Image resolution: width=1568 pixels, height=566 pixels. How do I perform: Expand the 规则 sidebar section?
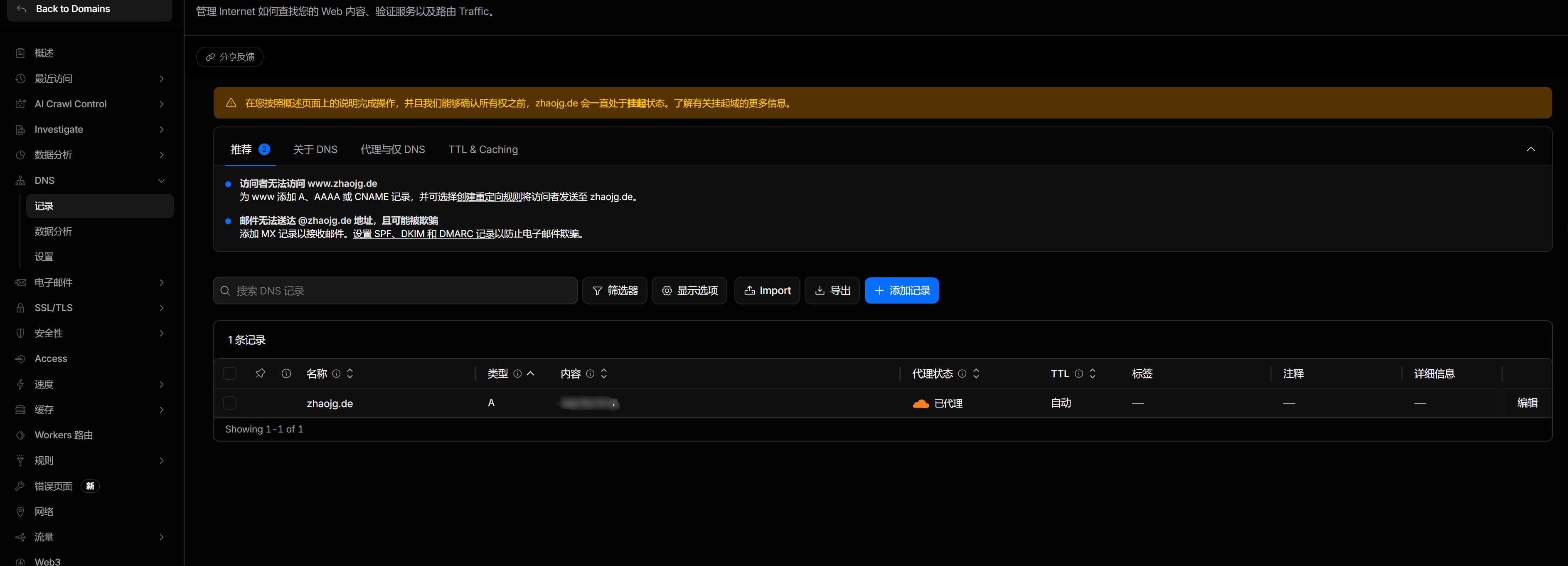tap(161, 461)
